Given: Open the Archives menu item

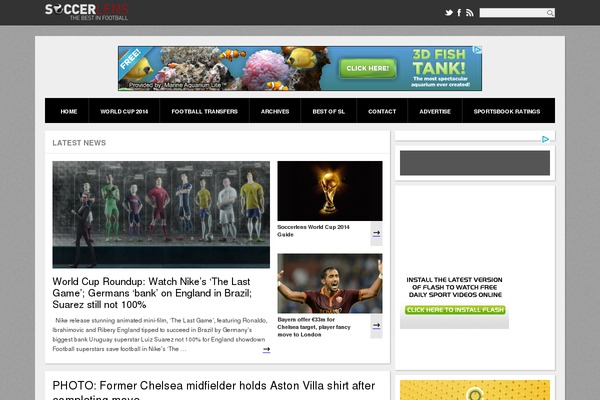Looking at the screenshot, I should tap(275, 111).
